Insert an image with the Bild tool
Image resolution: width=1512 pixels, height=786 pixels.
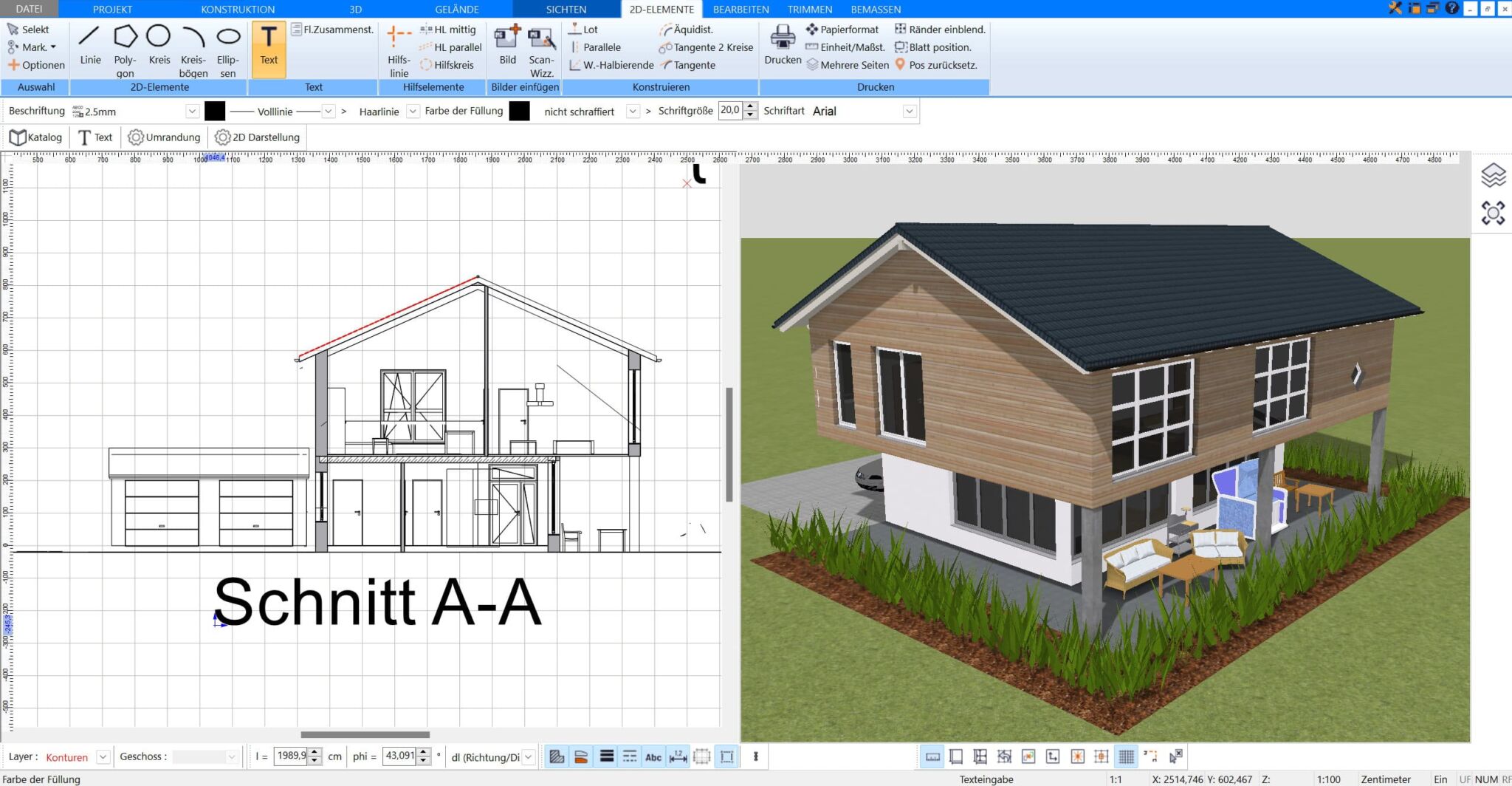pyautogui.click(x=507, y=47)
